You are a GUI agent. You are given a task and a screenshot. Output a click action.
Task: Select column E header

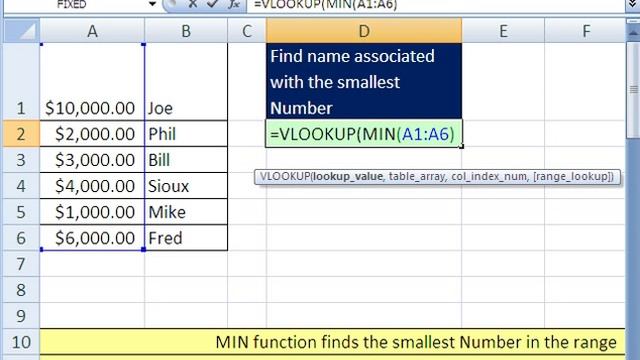(x=503, y=31)
